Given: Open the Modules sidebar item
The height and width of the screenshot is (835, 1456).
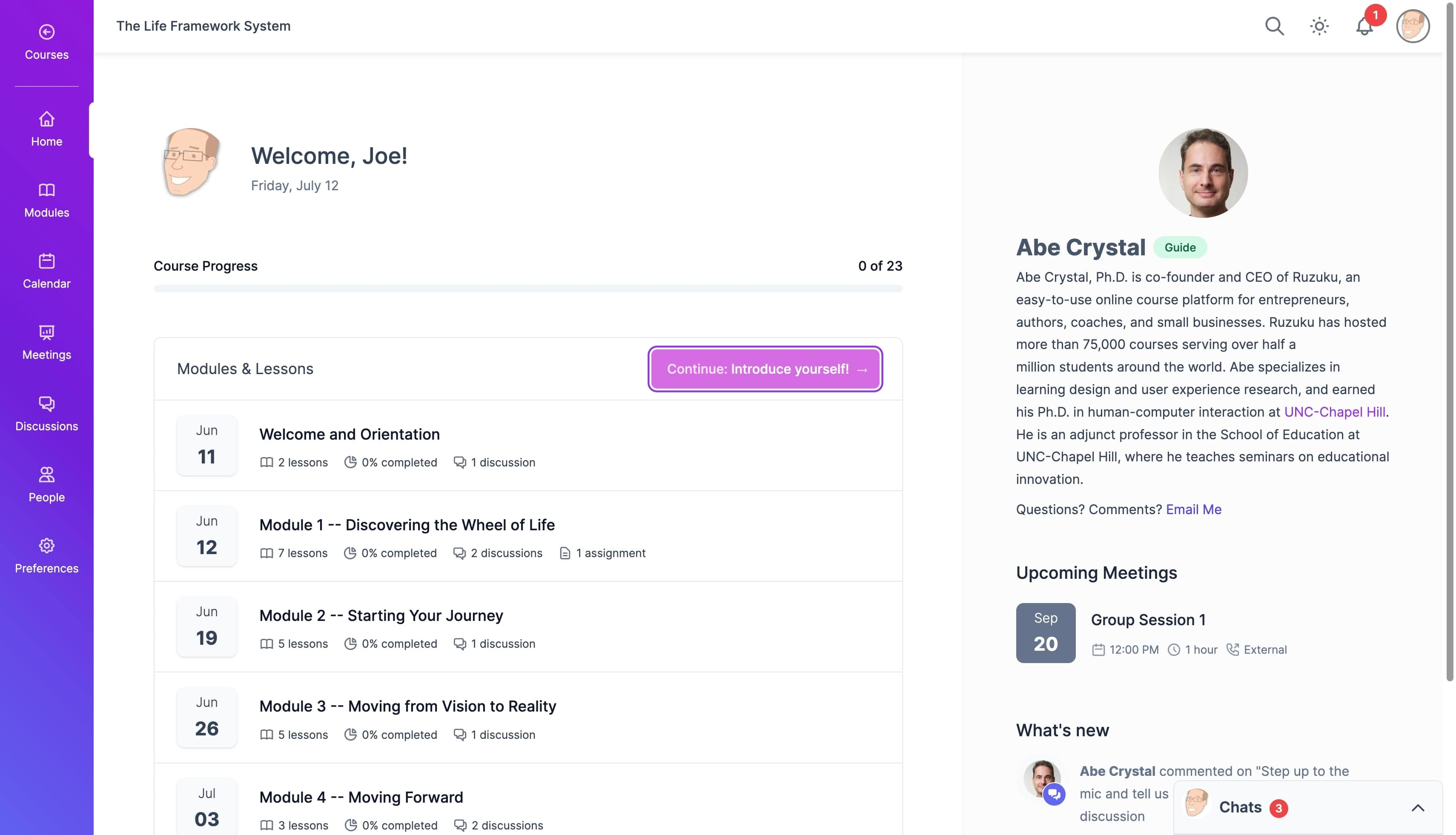Looking at the screenshot, I should (x=46, y=200).
